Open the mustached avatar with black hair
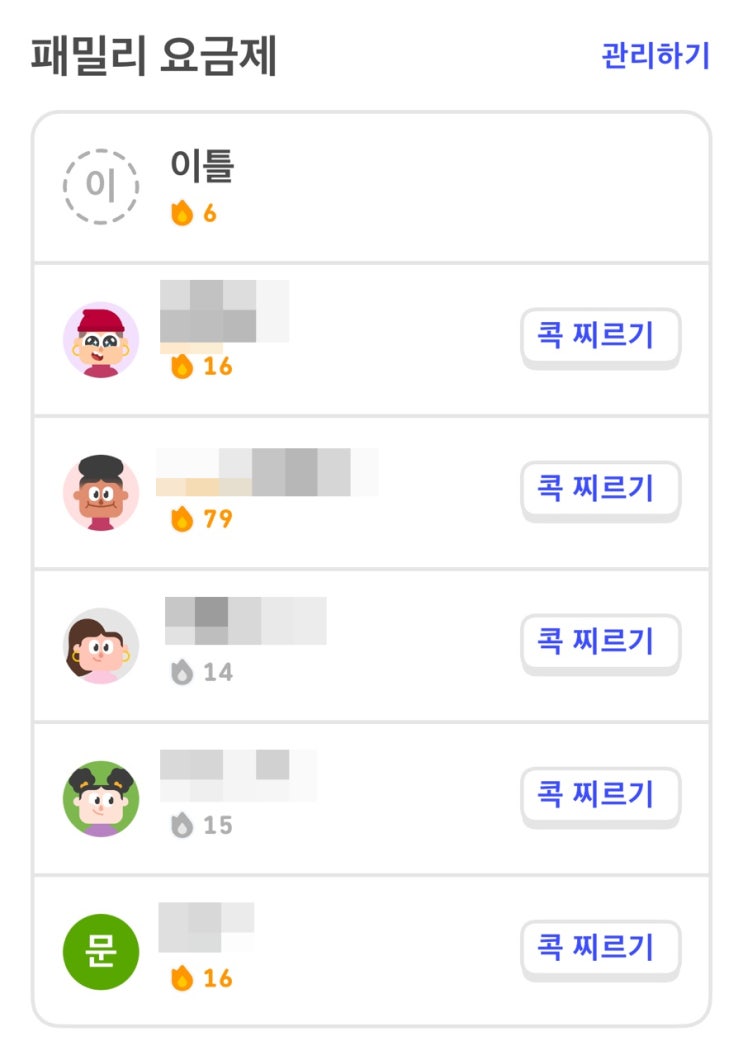 coord(101,493)
